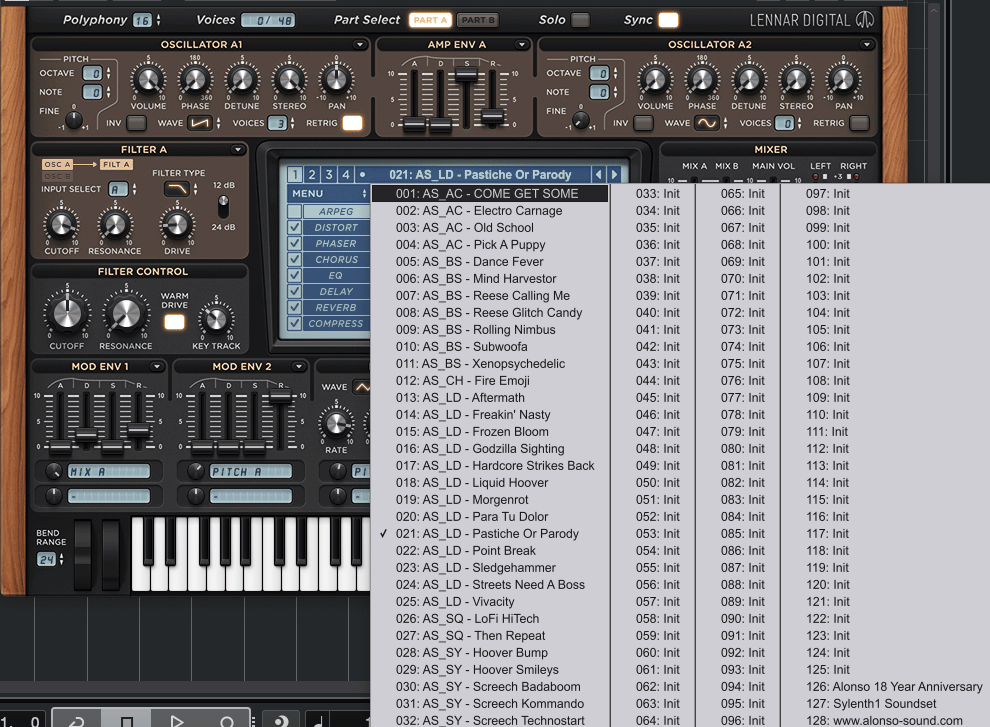
Task: Select preset 016 Godzilla Sighting
Action: 490,449
